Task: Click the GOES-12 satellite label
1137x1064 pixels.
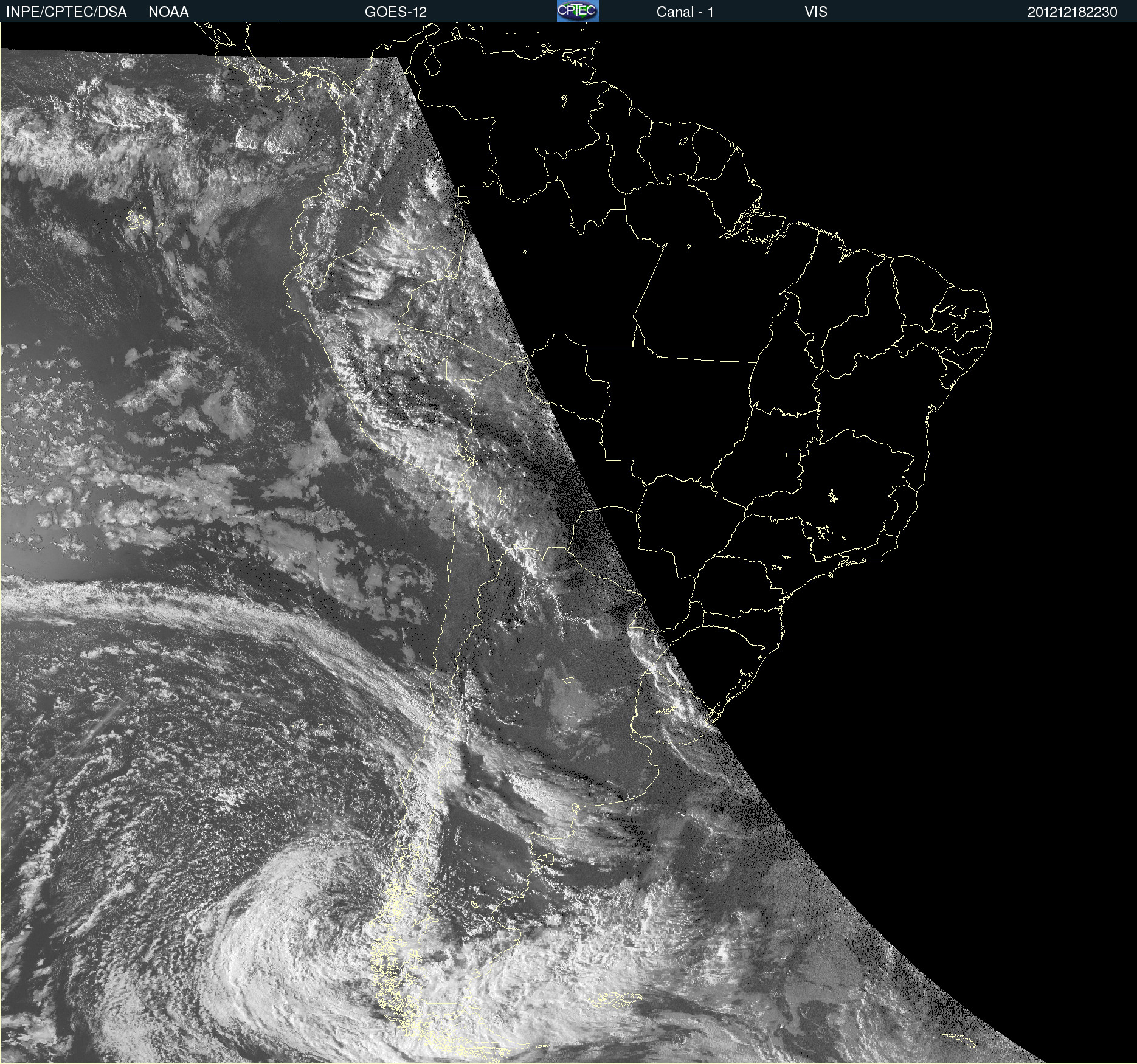Action: (396, 12)
